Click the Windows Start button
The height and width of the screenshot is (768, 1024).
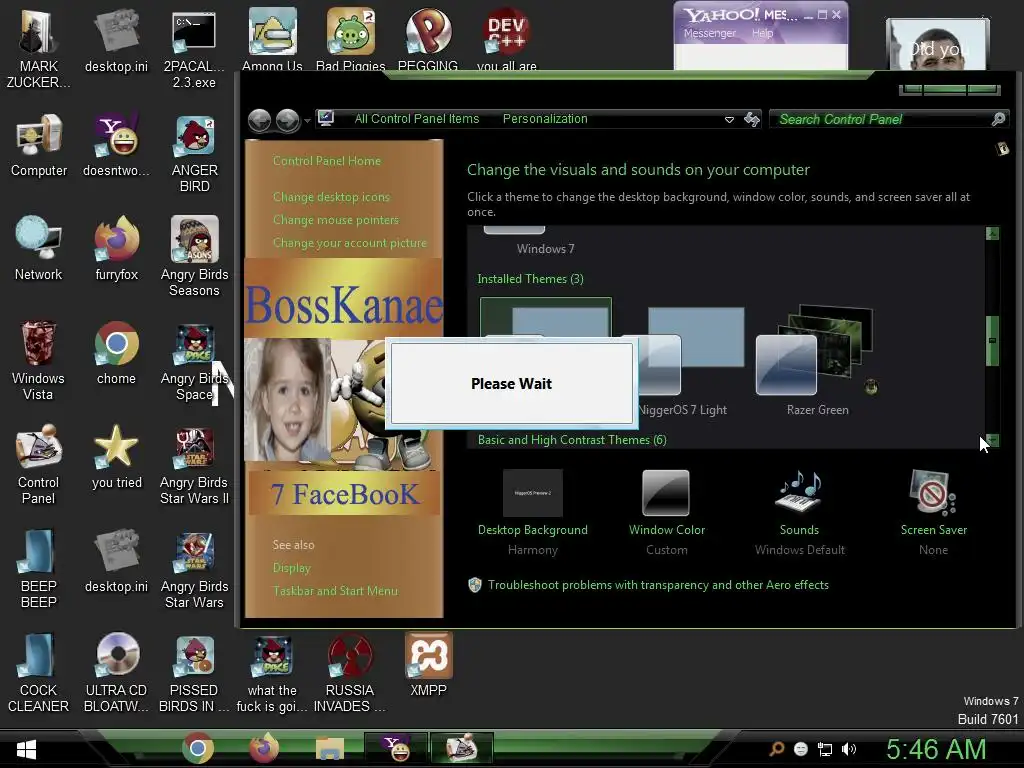click(26, 748)
